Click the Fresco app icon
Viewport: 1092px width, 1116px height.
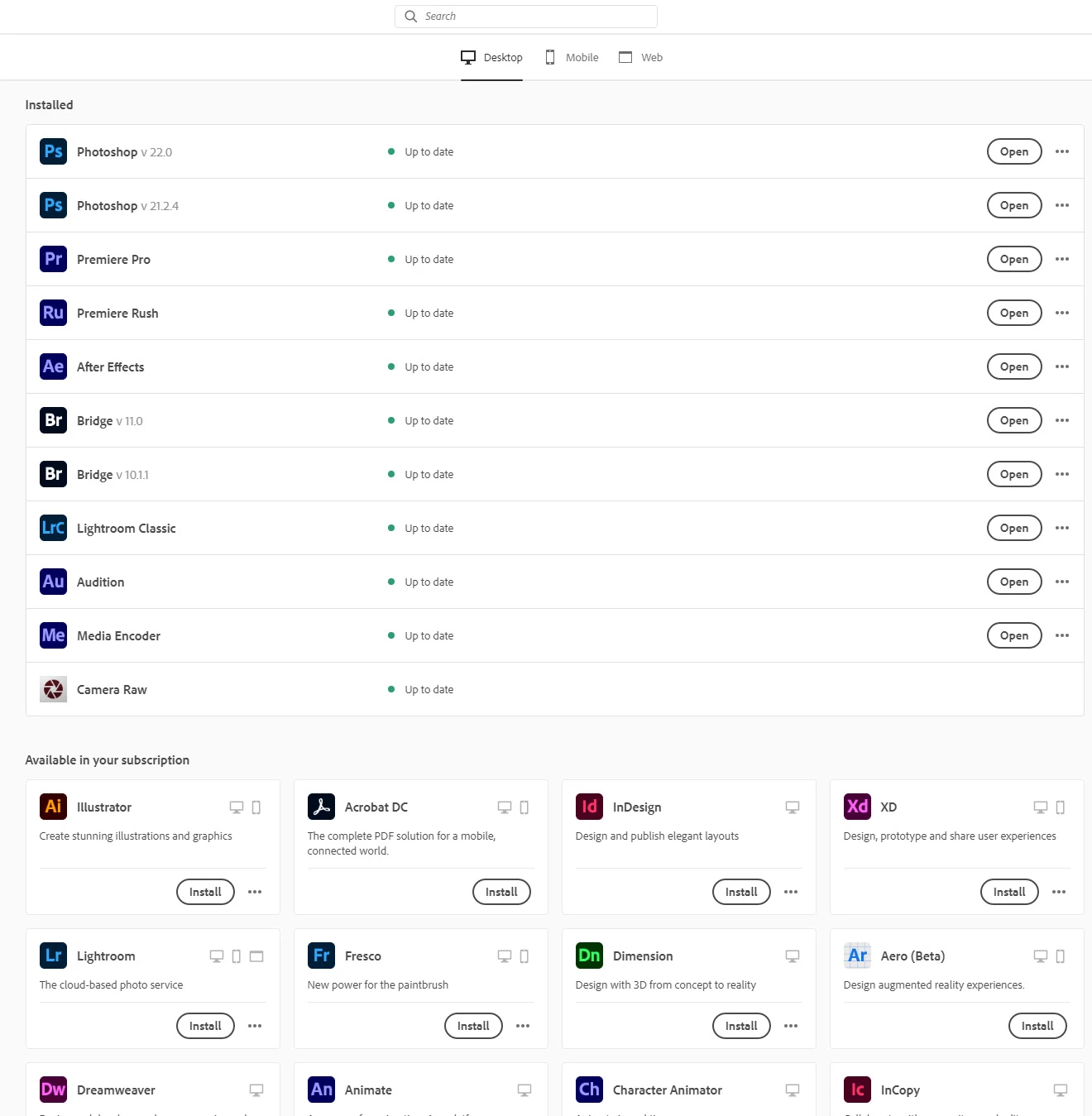(x=321, y=956)
